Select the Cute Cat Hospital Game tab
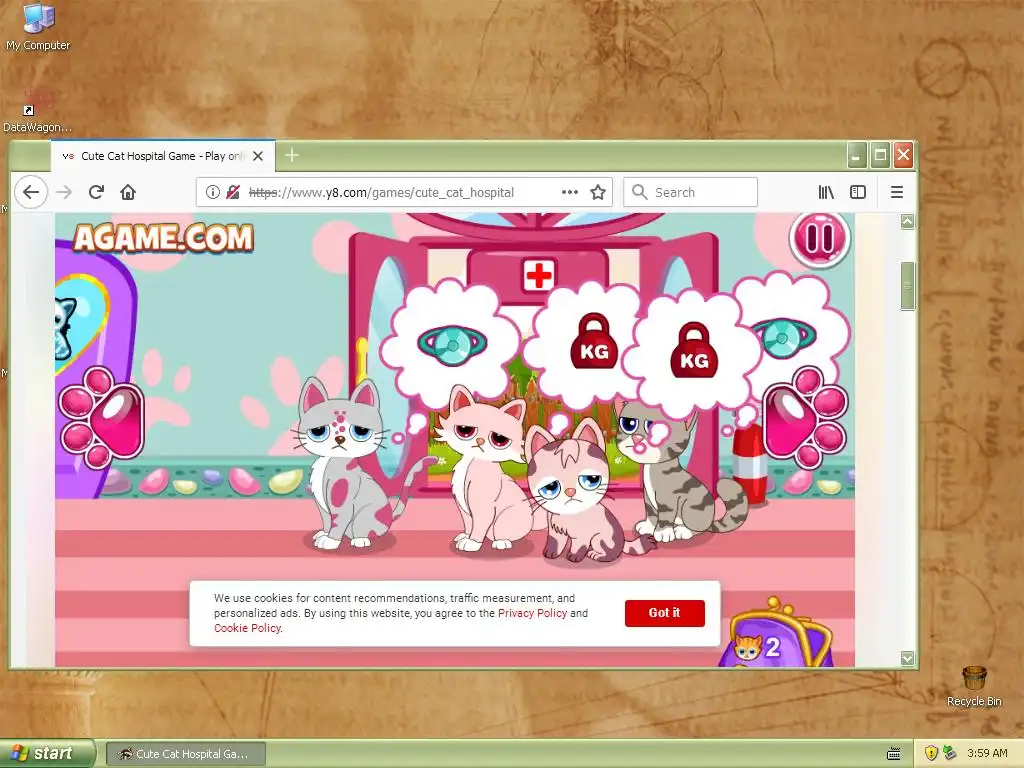This screenshot has height=768, width=1024. 163,156
